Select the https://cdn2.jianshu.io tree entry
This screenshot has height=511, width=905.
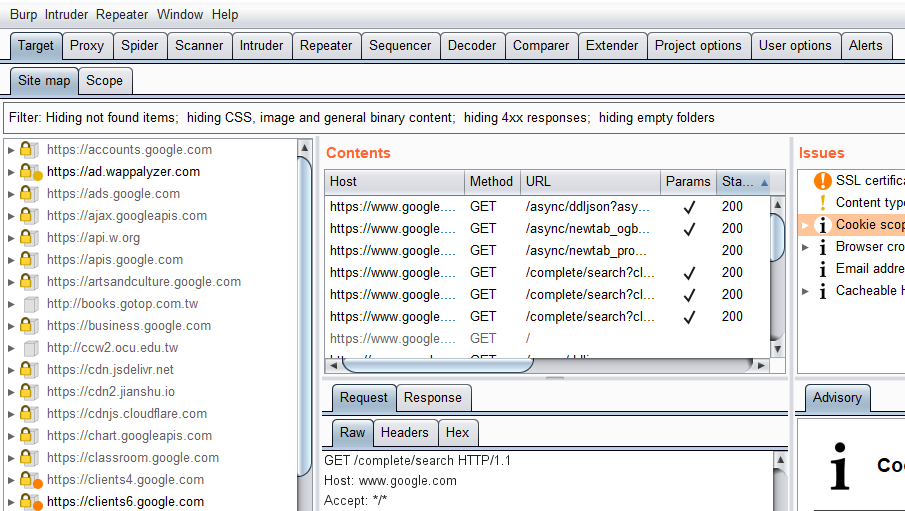point(111,391)
